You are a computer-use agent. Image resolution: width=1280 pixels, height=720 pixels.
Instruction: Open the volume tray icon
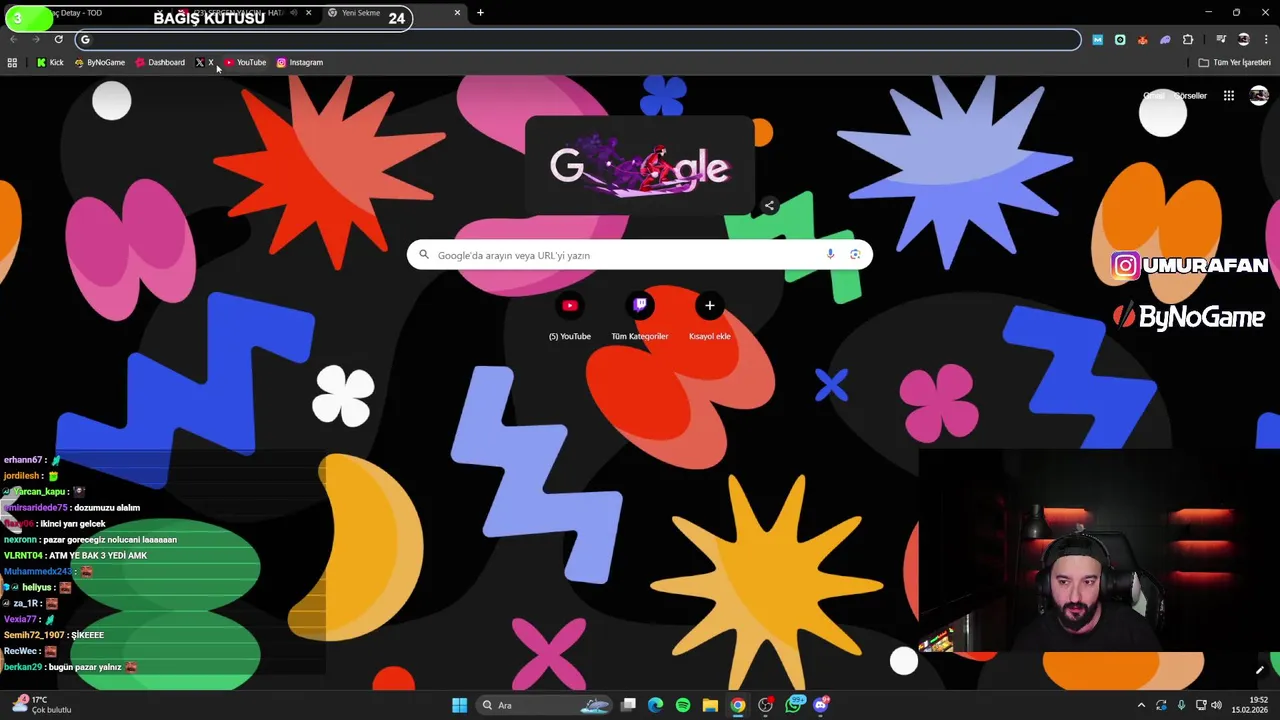tap(1216, 705)
